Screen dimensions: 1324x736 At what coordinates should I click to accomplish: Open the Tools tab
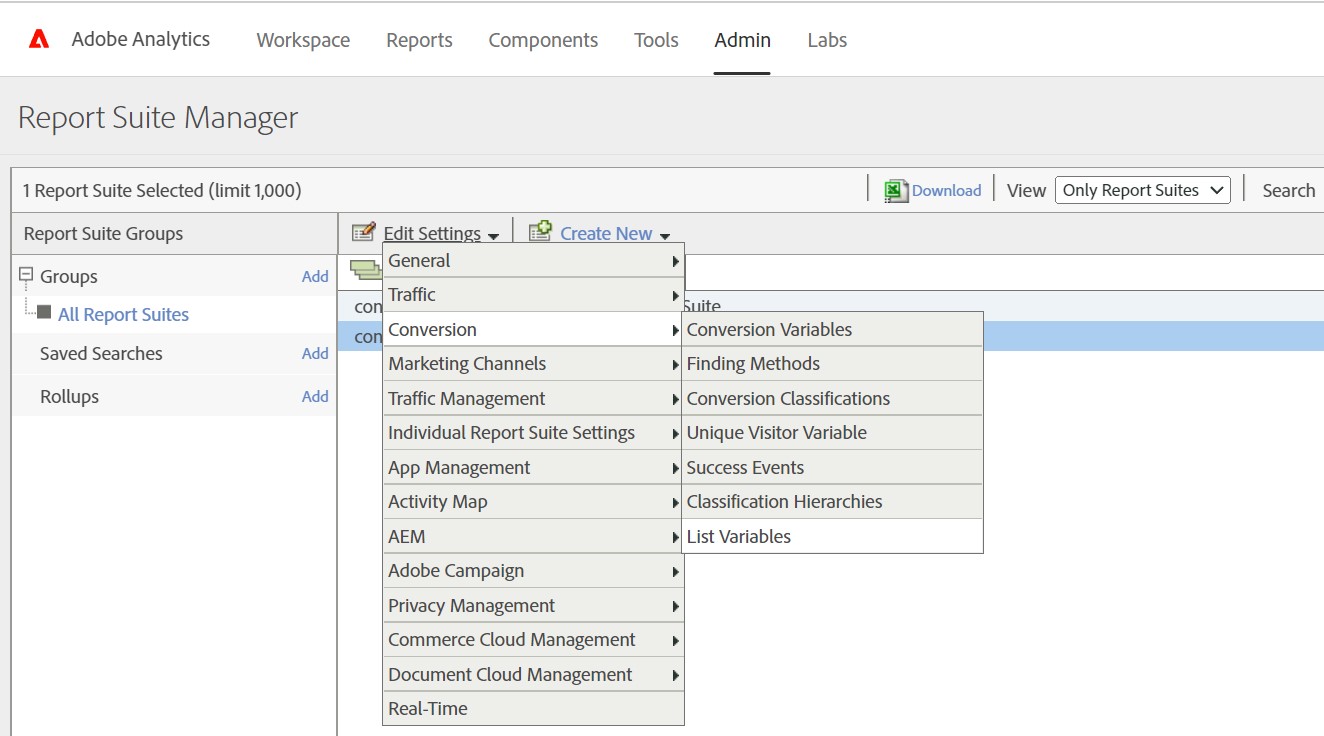656,40
